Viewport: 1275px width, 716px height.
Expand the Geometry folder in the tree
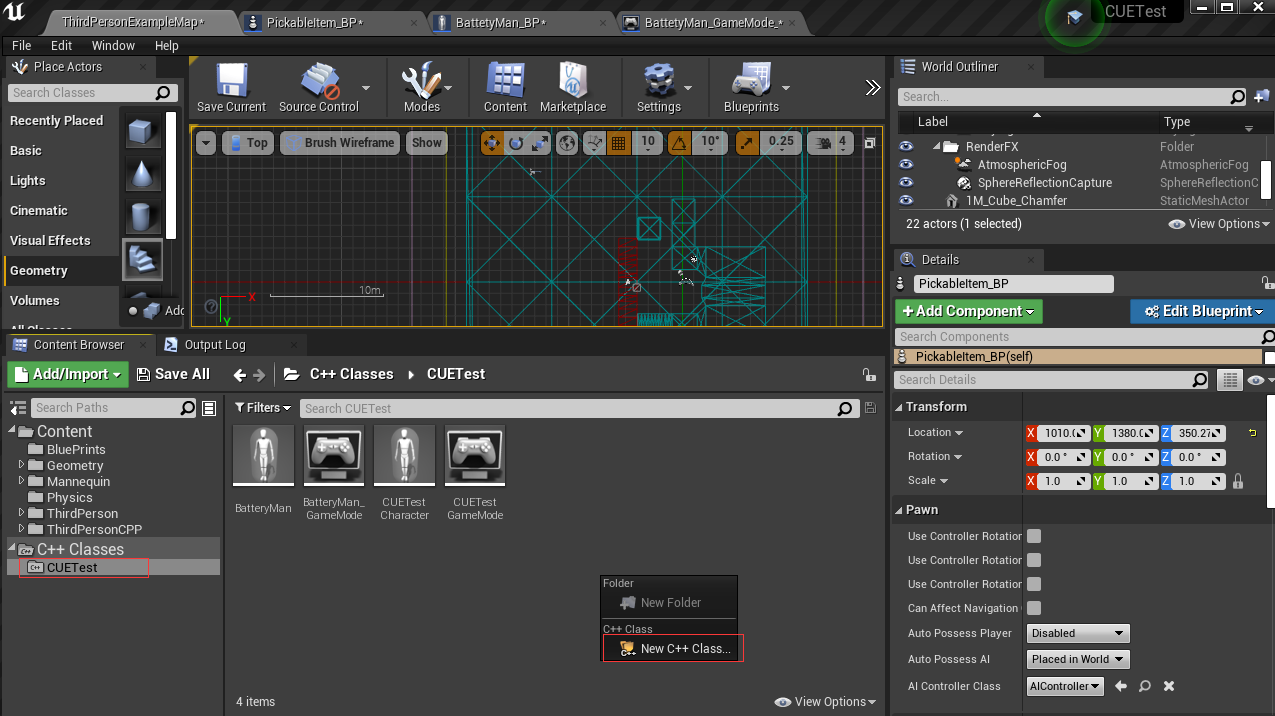click(x=22, y=465)
